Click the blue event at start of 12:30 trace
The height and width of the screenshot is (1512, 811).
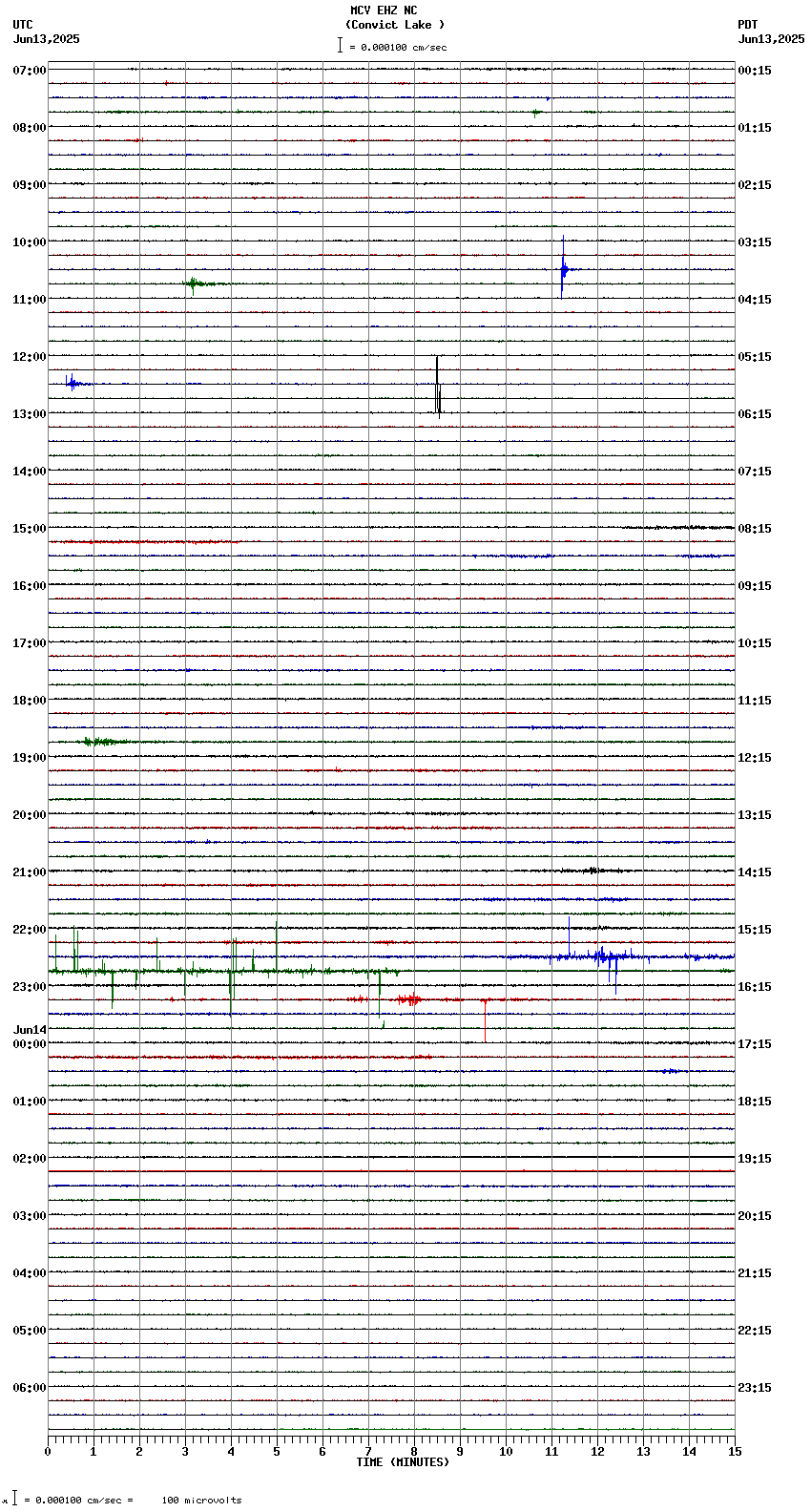(x=73, y=383)
